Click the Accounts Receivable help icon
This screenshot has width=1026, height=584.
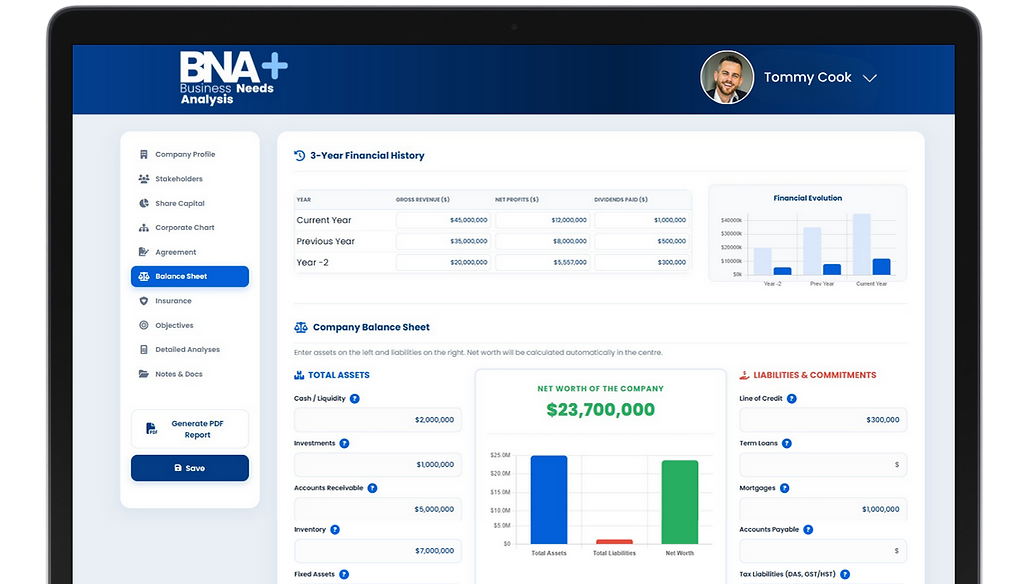point(372,488)
